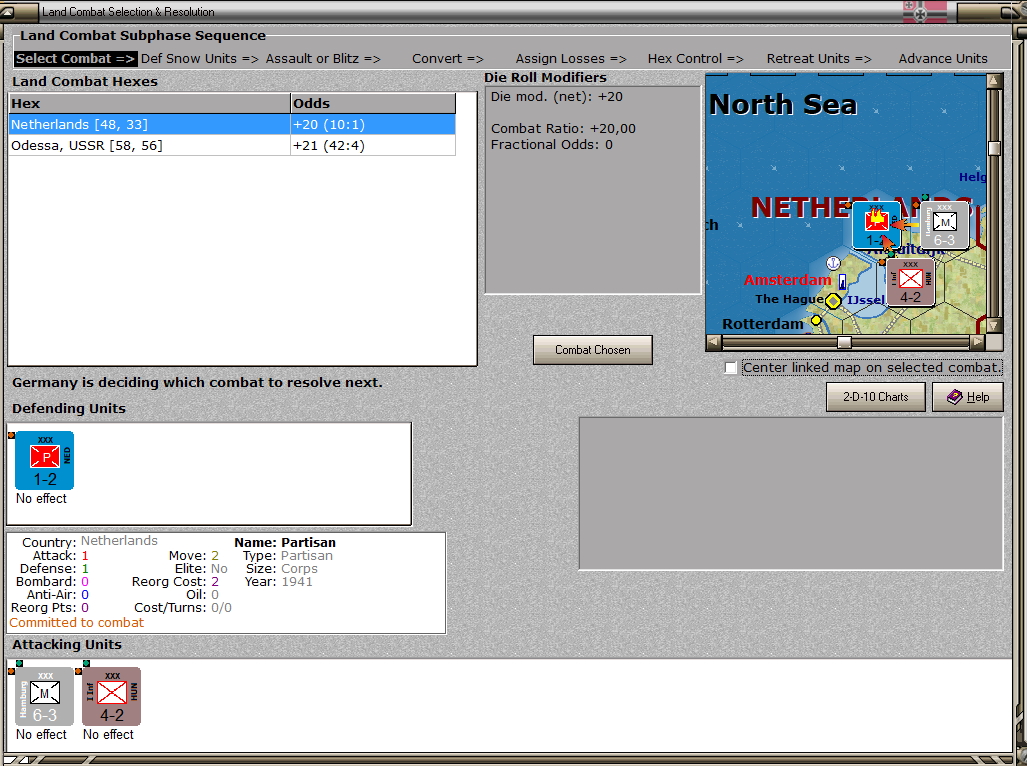Click the port anchor icon near Amsterdam
The width and height of the screenshot is (1027, 766).
(833, 263)
